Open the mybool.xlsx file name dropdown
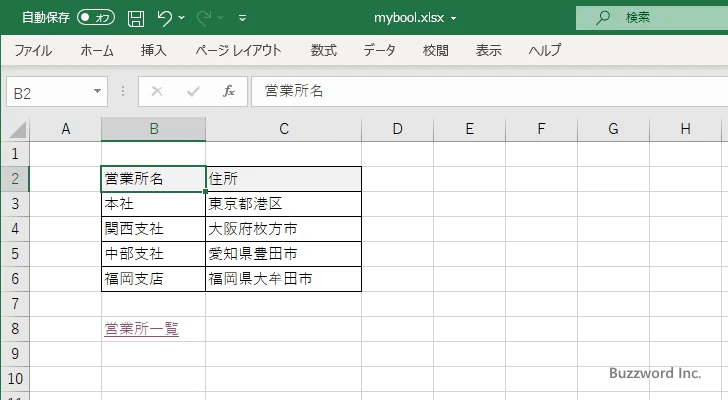This screenshot has height=400, width=728. point(455,18)
